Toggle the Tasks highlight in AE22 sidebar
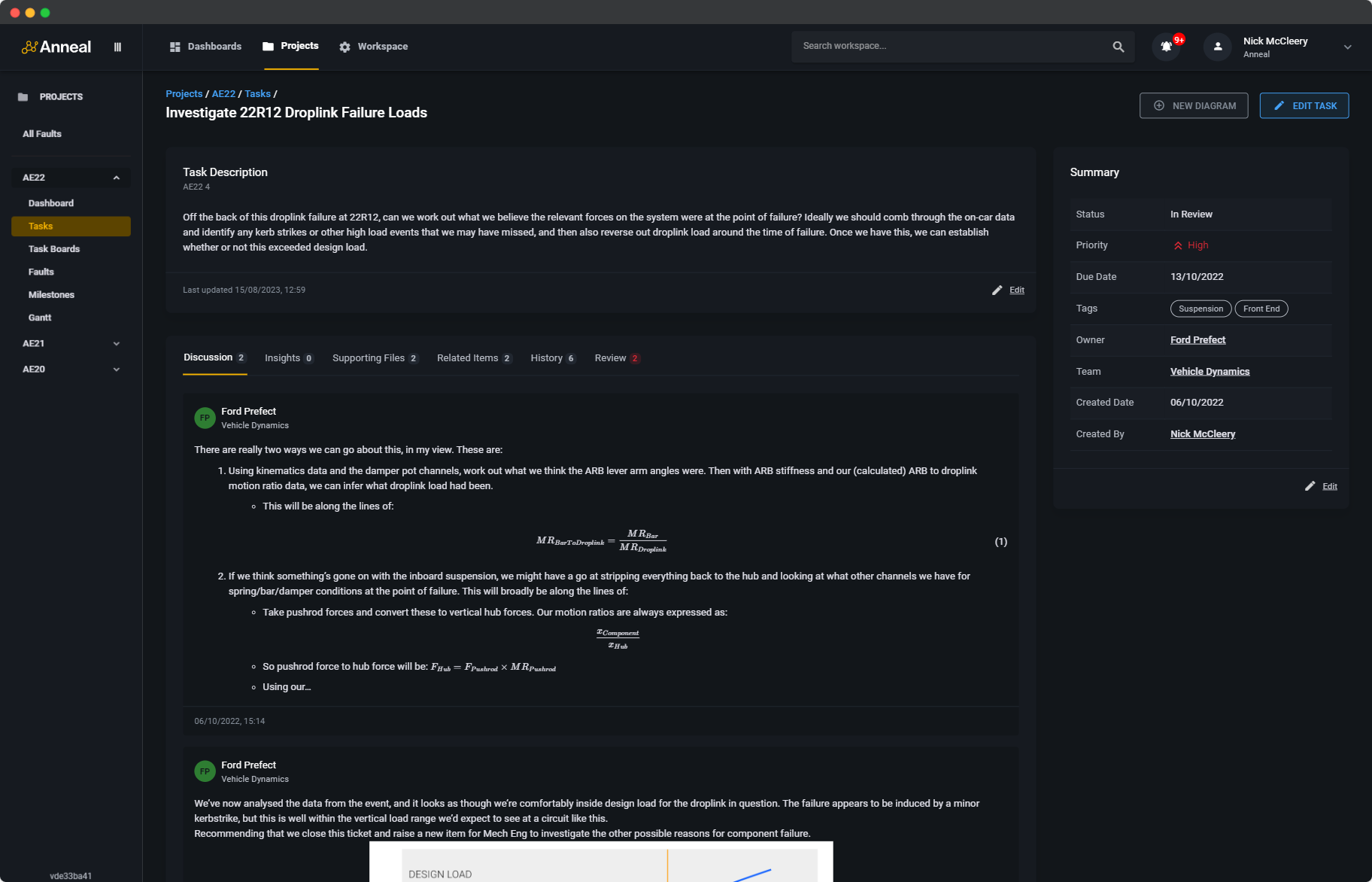 [70, 226]
